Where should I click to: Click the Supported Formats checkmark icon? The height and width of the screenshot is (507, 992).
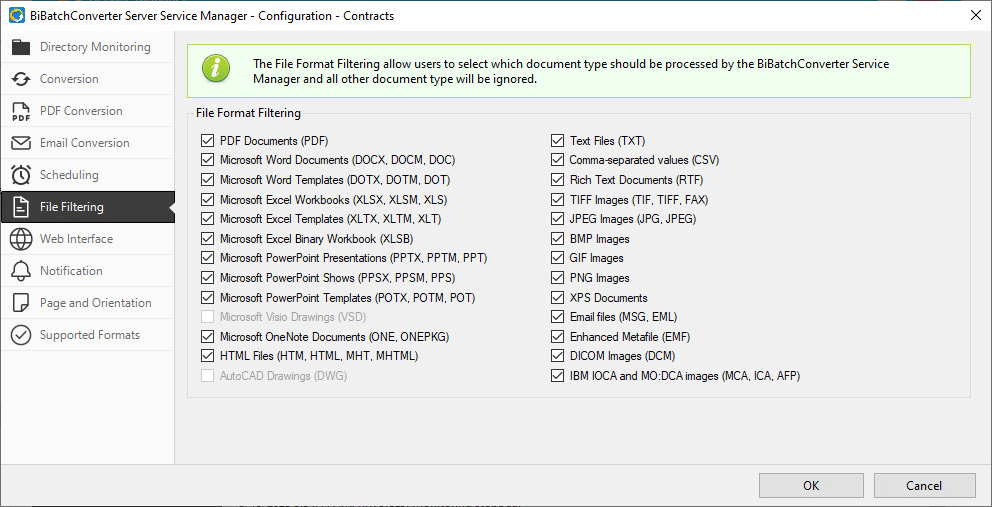[x=21, y=335]
